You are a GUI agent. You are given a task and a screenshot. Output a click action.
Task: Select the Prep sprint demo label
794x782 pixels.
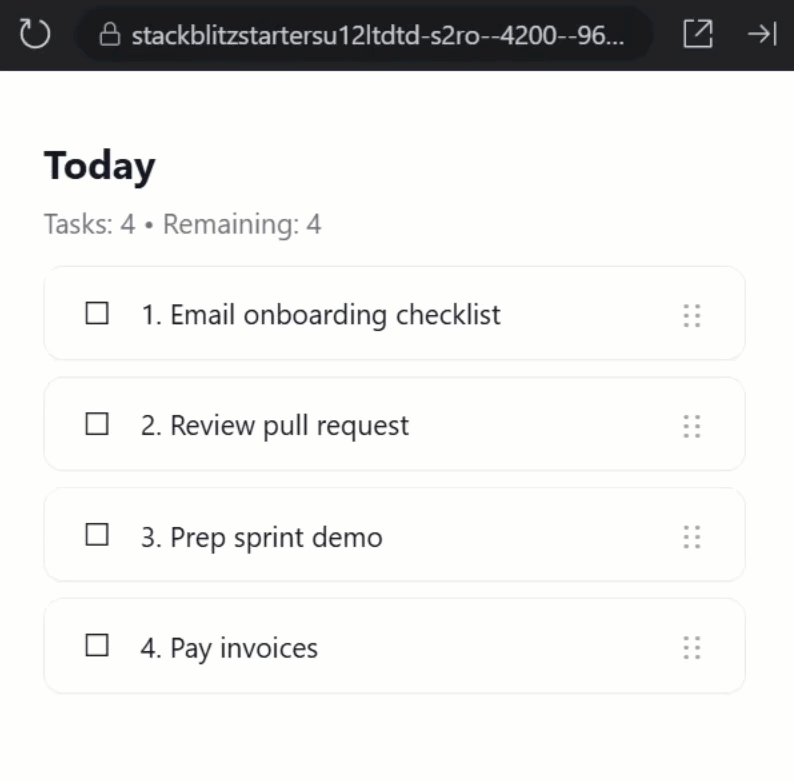pyautogui.click(x=261, y=537)
